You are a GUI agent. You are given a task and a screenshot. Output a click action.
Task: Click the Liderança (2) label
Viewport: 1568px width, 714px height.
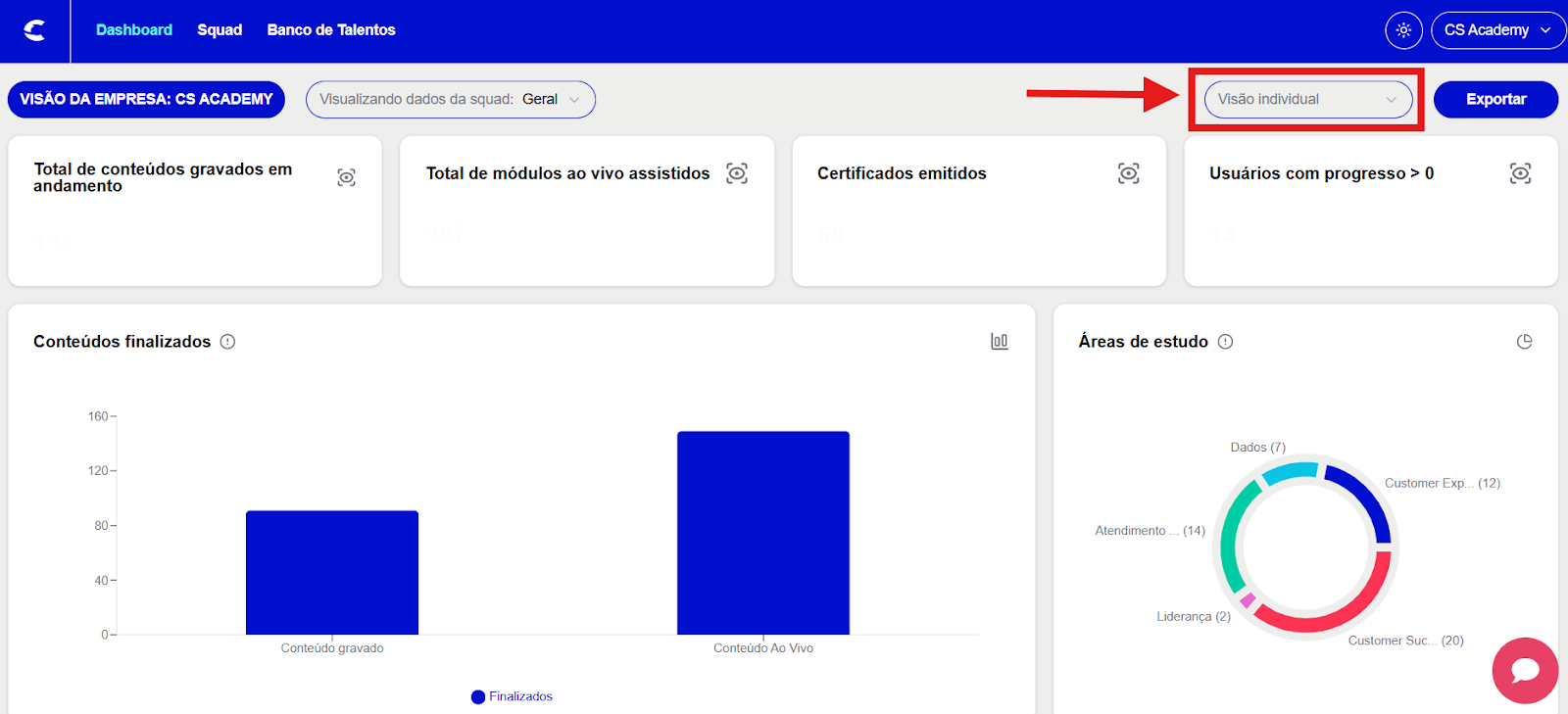(1194, 617)
